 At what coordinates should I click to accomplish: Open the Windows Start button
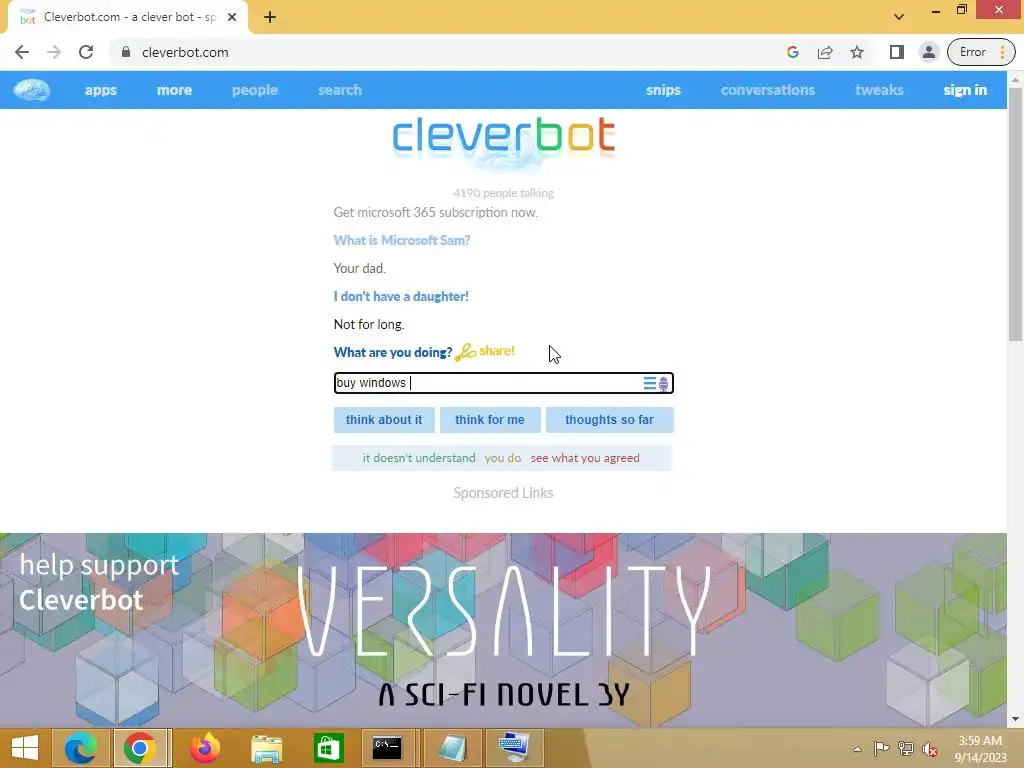[25, 748]
